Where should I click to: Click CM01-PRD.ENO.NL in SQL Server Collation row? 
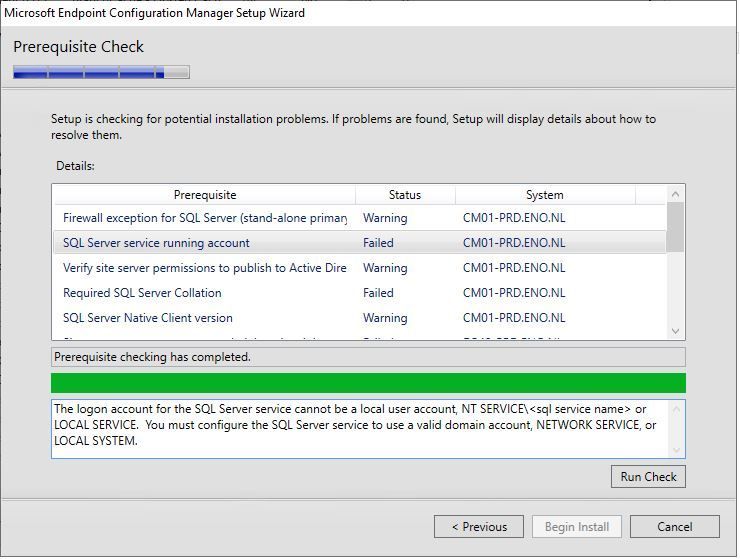514,293
